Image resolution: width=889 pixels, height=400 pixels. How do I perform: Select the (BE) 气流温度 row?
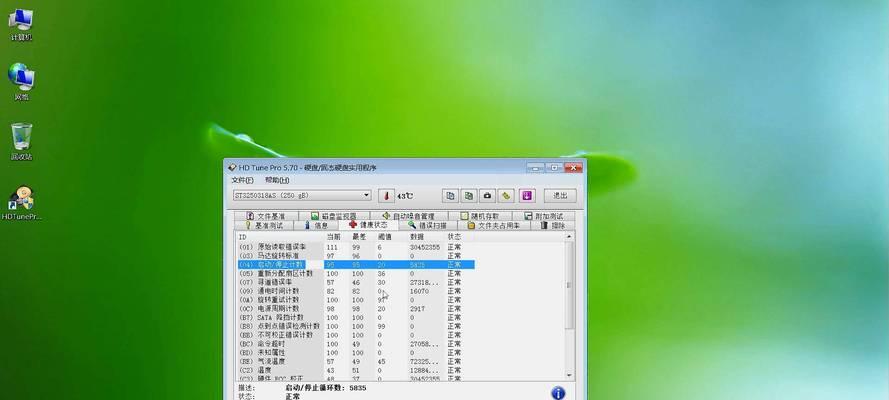(355, 361)
